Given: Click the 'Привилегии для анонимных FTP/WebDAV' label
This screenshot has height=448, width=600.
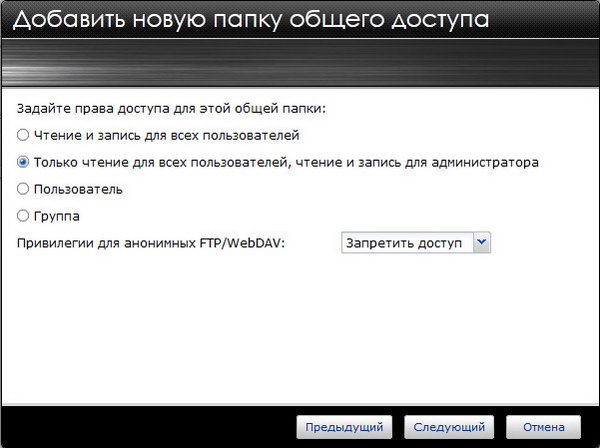Looking at the screenshot, I should pos(152,242).
